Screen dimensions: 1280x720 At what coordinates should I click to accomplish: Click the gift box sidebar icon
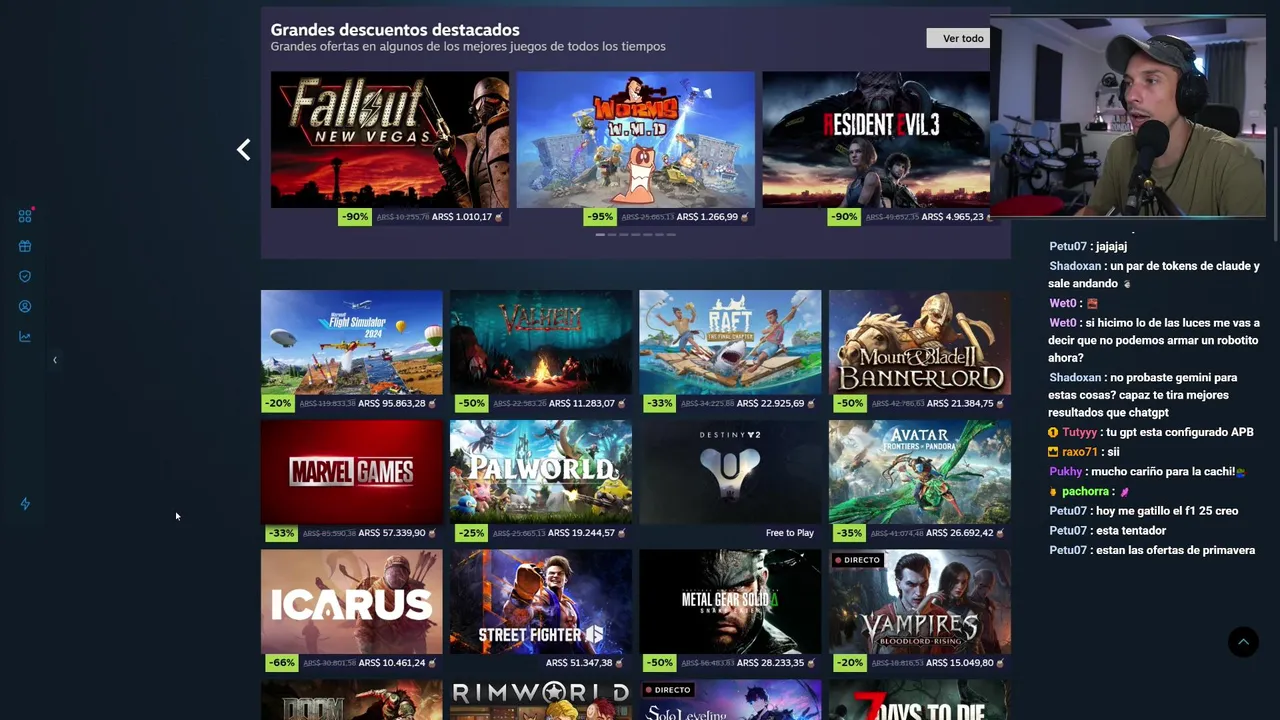coord(25,246)
